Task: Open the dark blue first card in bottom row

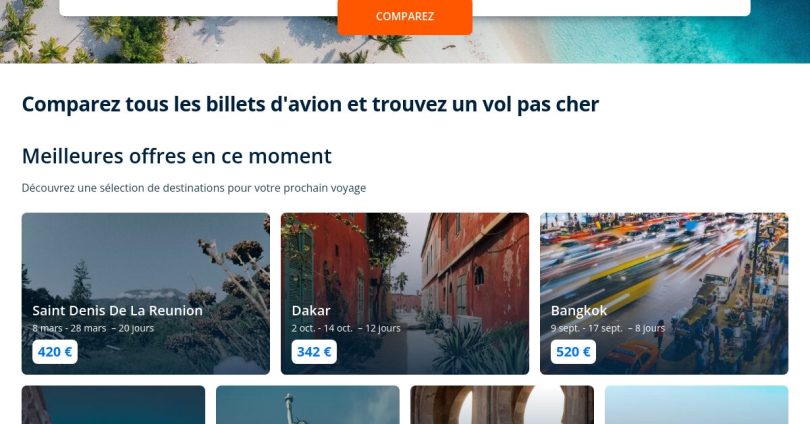Action: pos(113,405)
